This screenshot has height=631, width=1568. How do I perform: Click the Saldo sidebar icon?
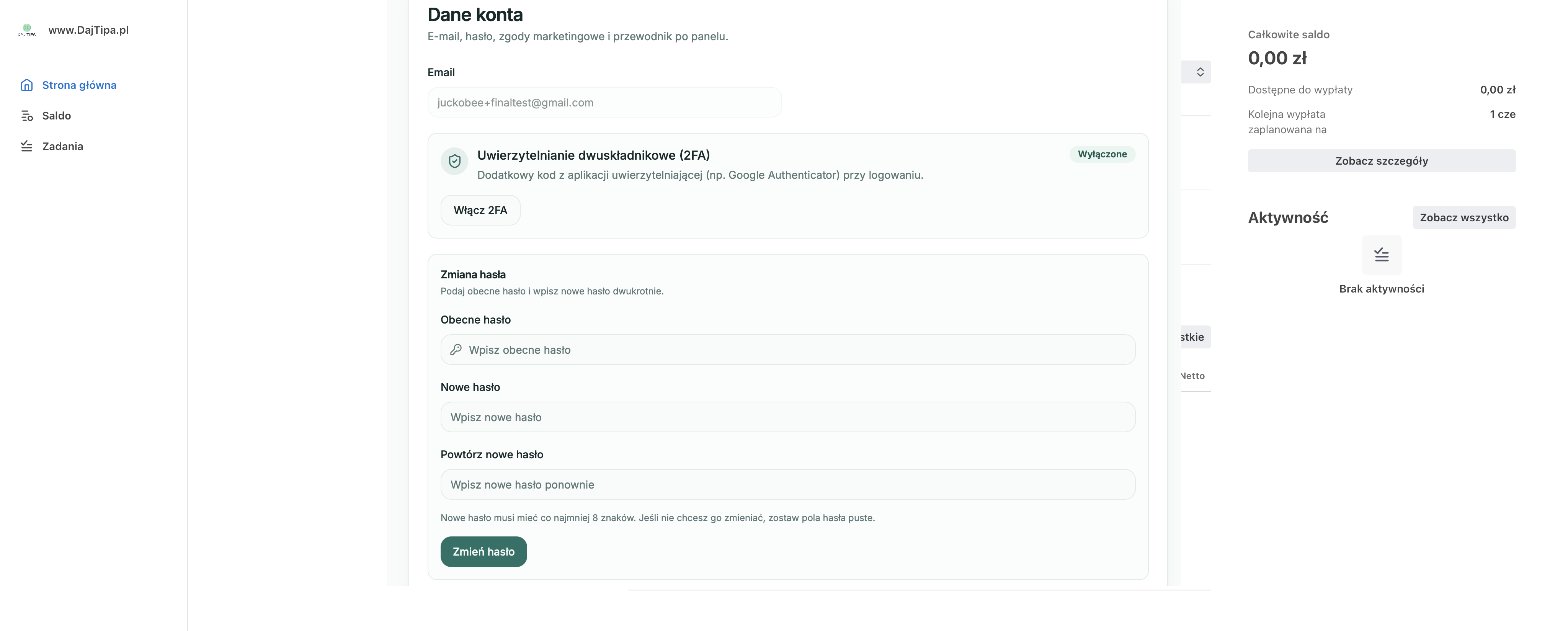tap(27, 116)
